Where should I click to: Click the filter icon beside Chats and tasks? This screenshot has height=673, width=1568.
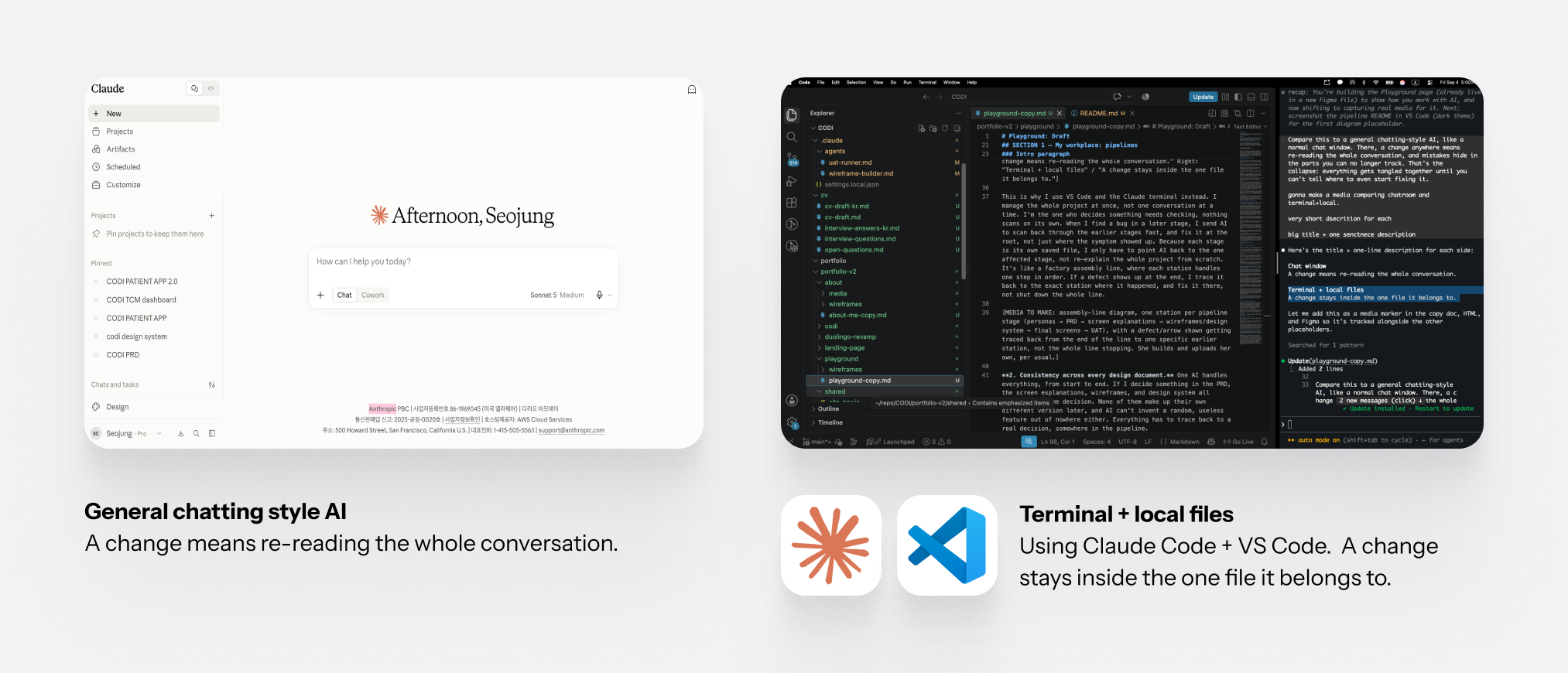coord(211,384)
